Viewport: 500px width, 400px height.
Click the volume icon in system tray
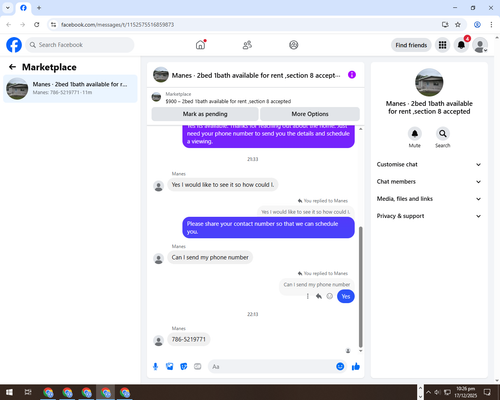437,392
